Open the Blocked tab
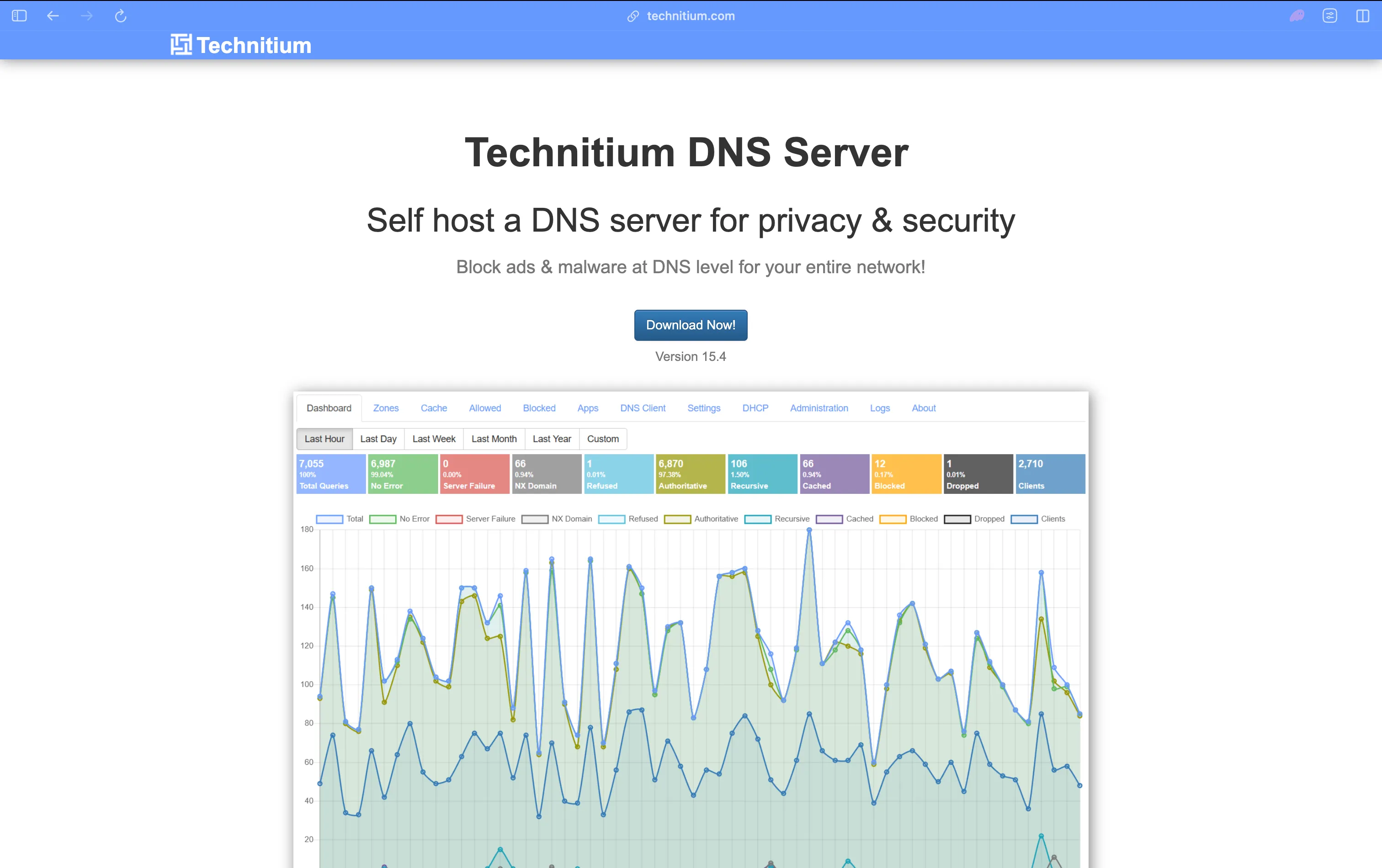The height and width of the screenshot is (868, 1382). [539, 408]
